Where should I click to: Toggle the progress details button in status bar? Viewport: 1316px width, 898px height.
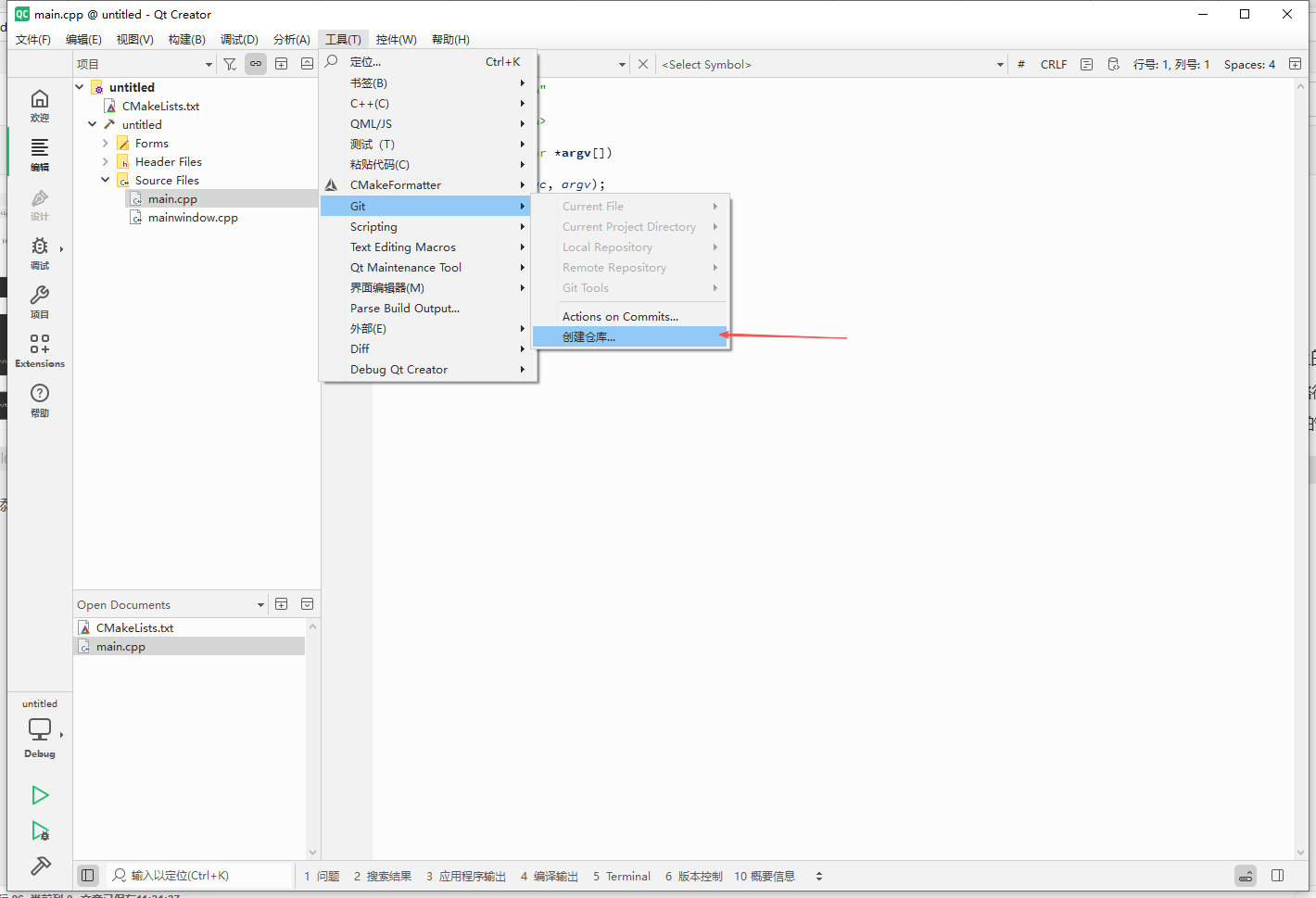[x=1246, y=875]
